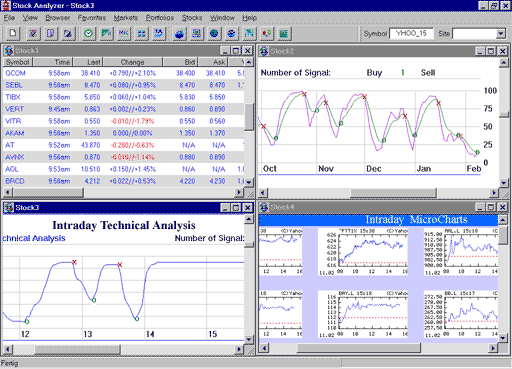The width and height of the screenshot is (512, 369).
Task: Click the second toolbar icon with crossed colored lines
Action: tap(33, 33)
